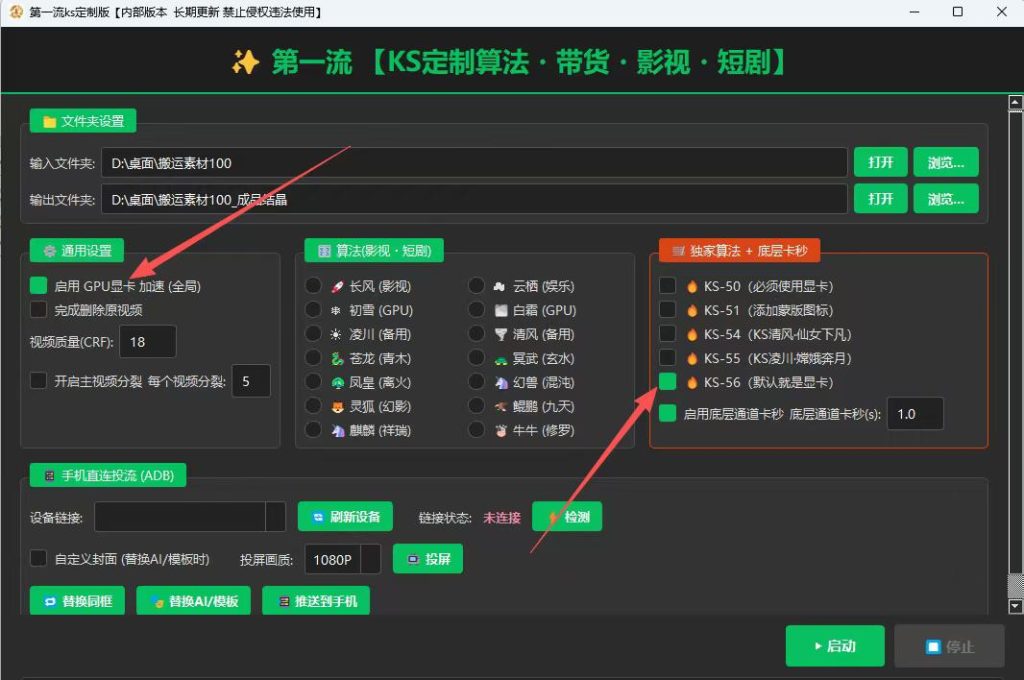Click the flame icon next to KS-54

pos(692,334)
